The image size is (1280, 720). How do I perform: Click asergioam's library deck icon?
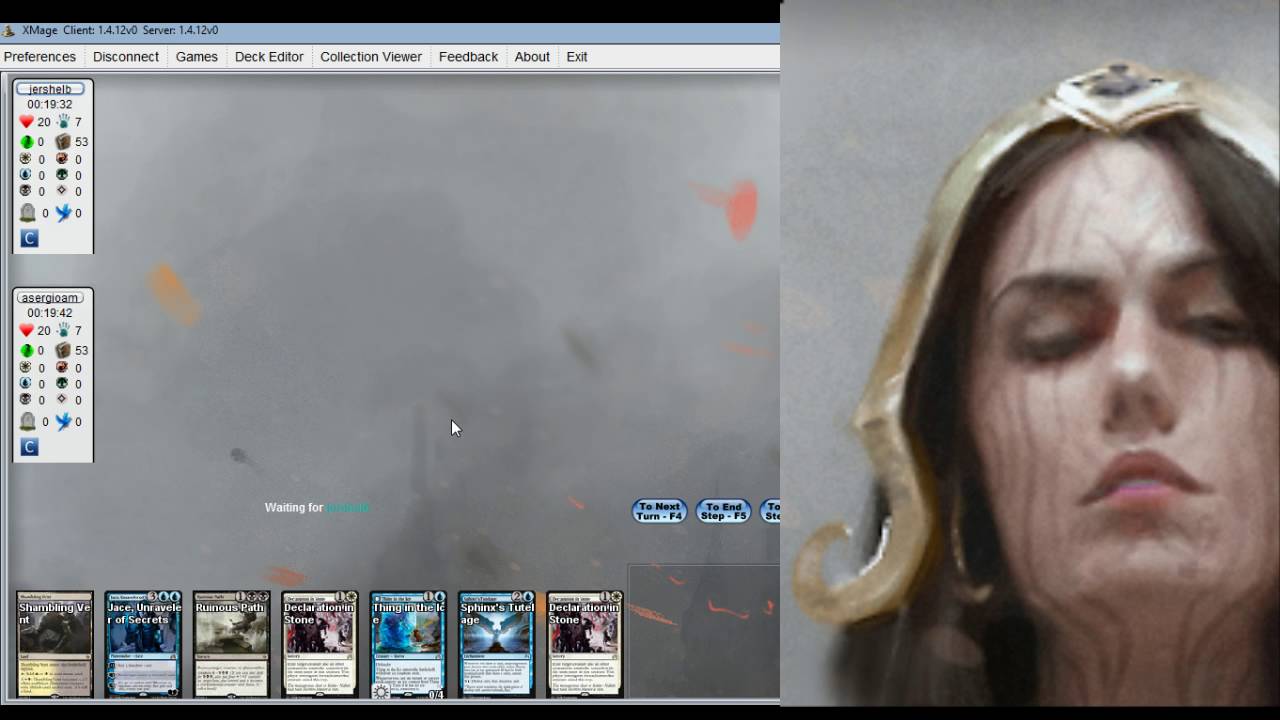63,351
